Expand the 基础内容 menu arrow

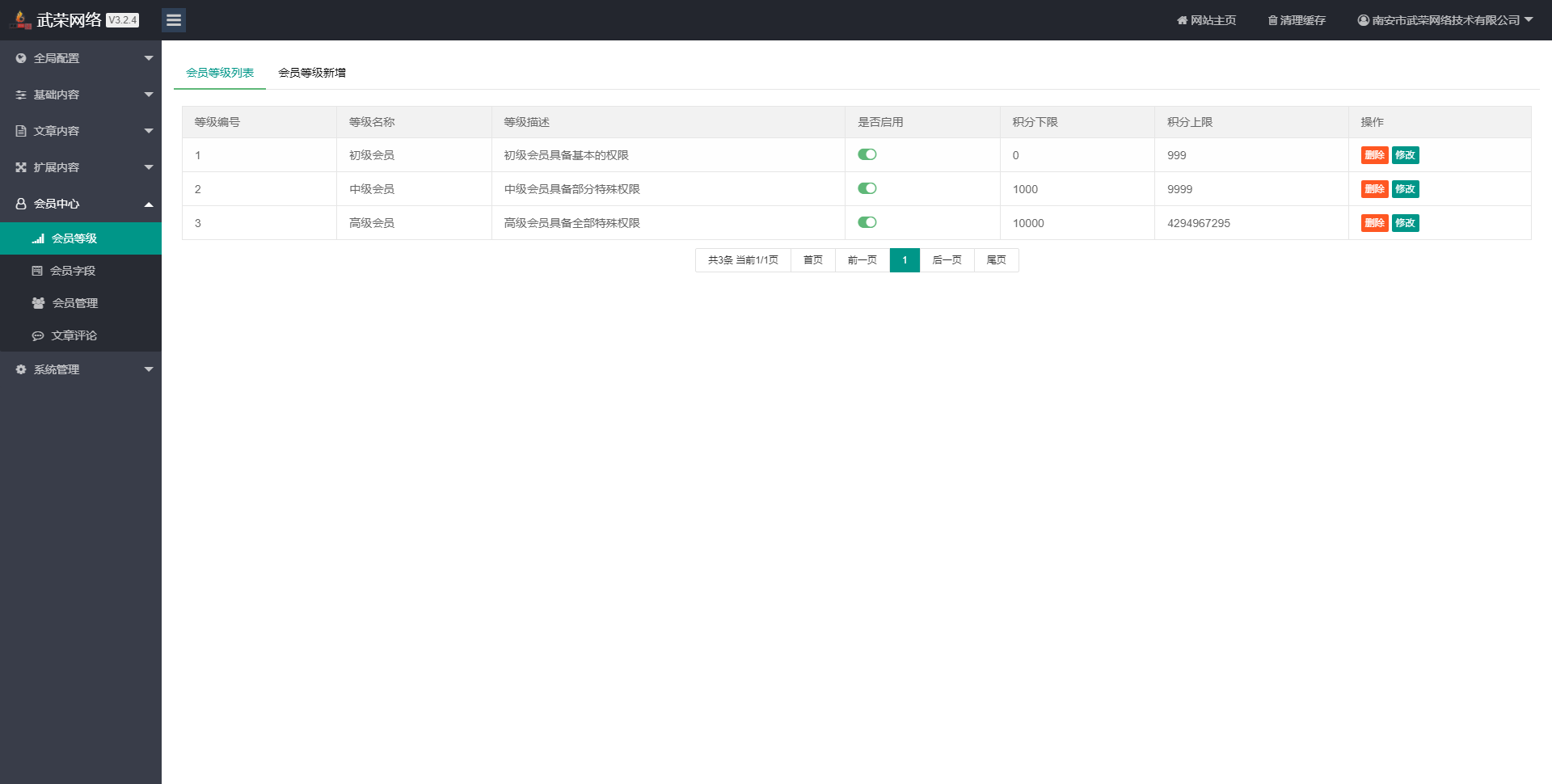(x=149, y=95)
